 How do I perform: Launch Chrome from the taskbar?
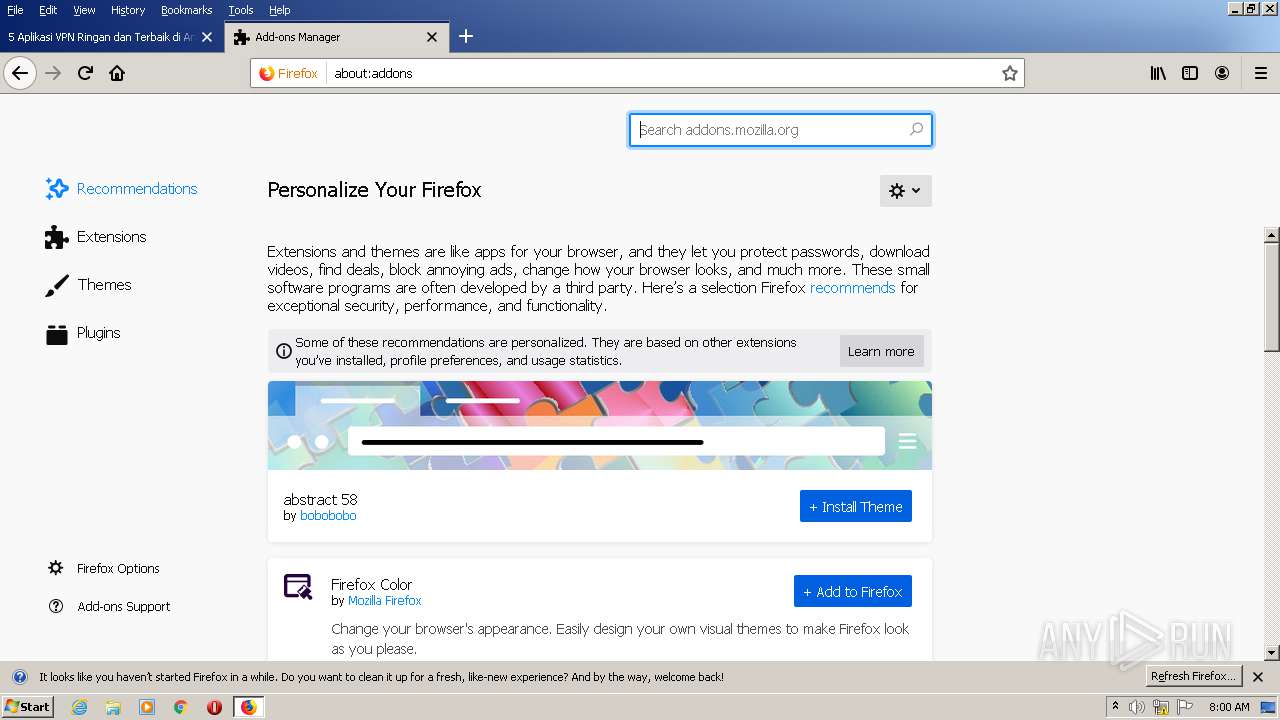pyautogui.click(x=181, y=707)
